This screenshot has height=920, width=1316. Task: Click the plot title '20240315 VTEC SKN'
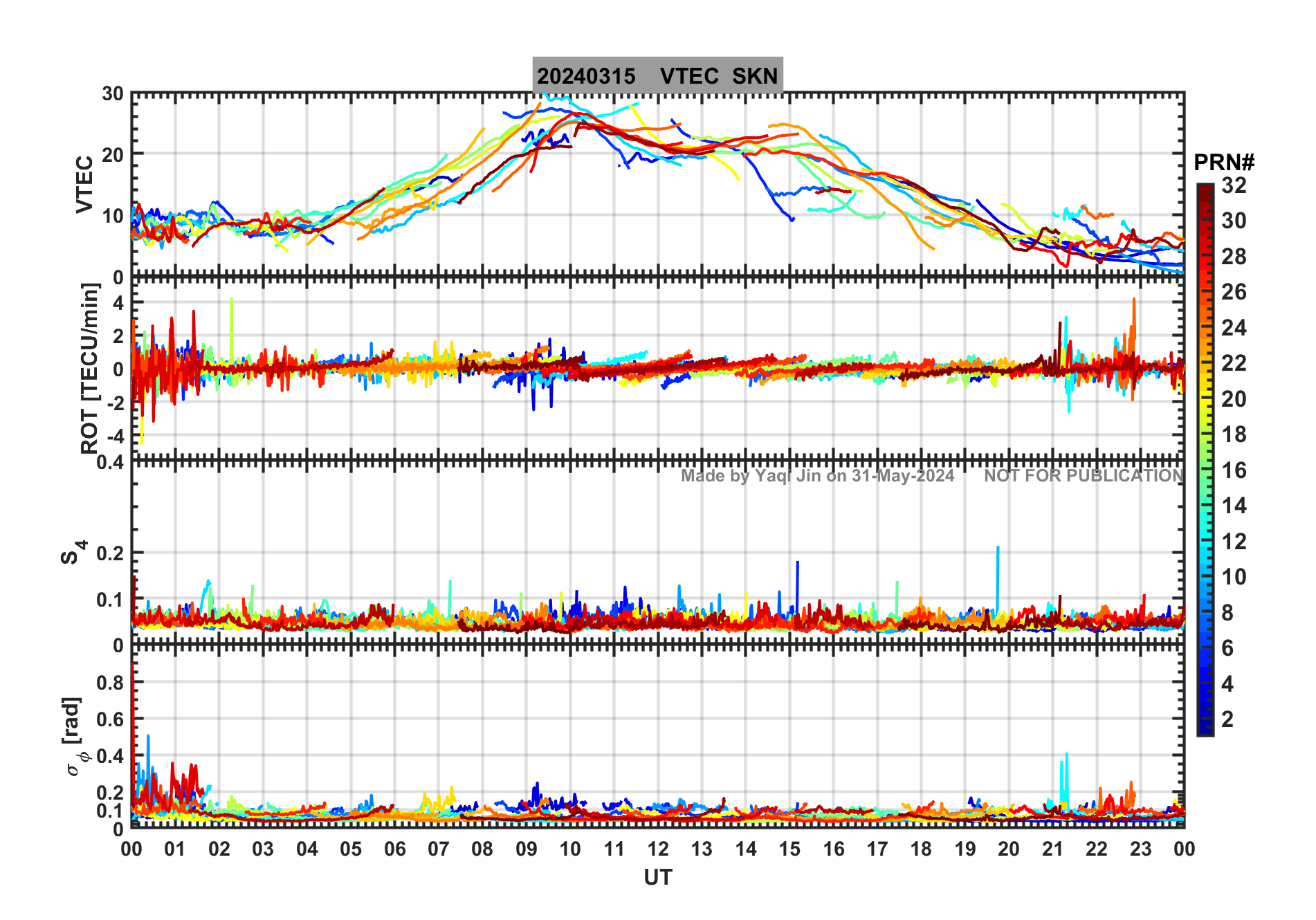click(x=657, y=75)
